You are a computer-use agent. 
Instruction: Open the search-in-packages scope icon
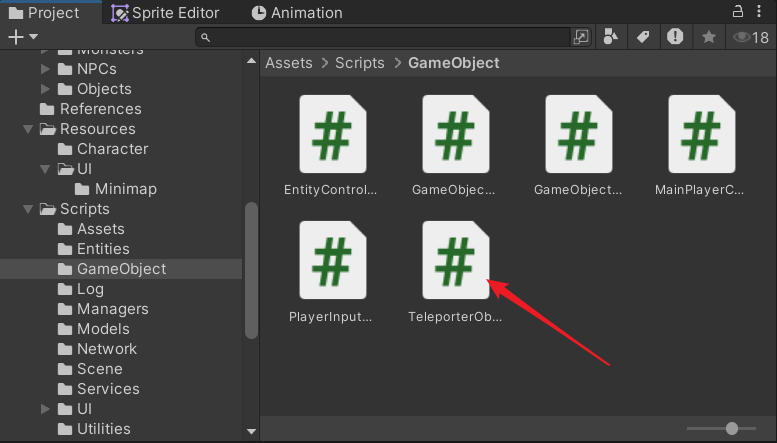[x=581, y=37]
